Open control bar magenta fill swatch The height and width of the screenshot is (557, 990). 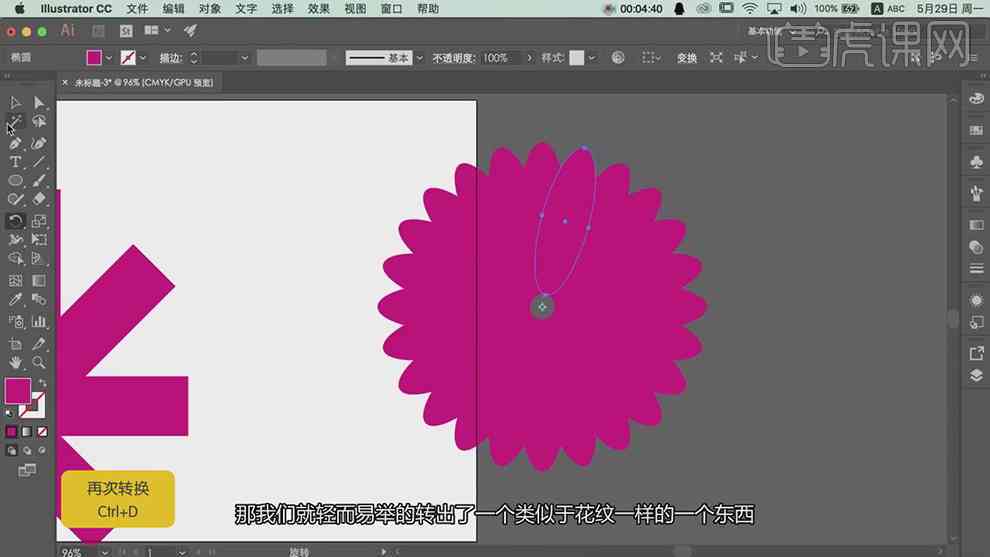coord(94,57)
